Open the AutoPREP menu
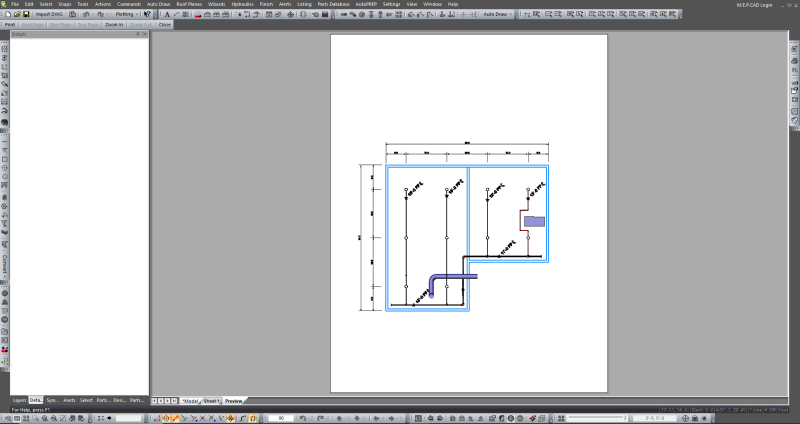 pos(366,4)
